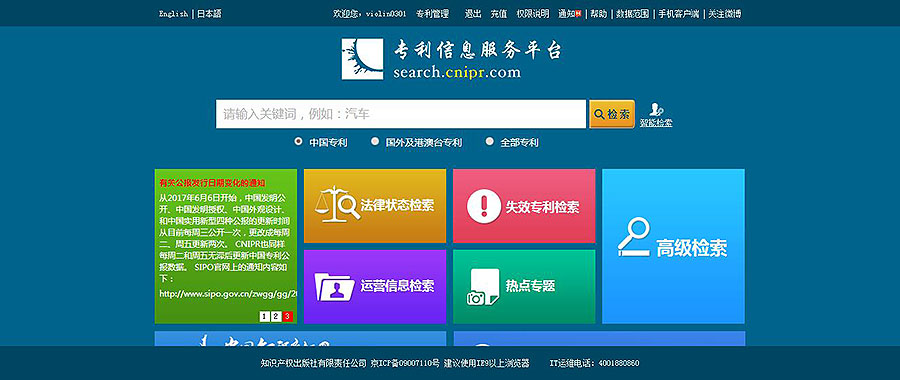The height and width of the screenshot is (380, 900).
Task: Open 专利管理 in the top menu
Action: point(432,14)
